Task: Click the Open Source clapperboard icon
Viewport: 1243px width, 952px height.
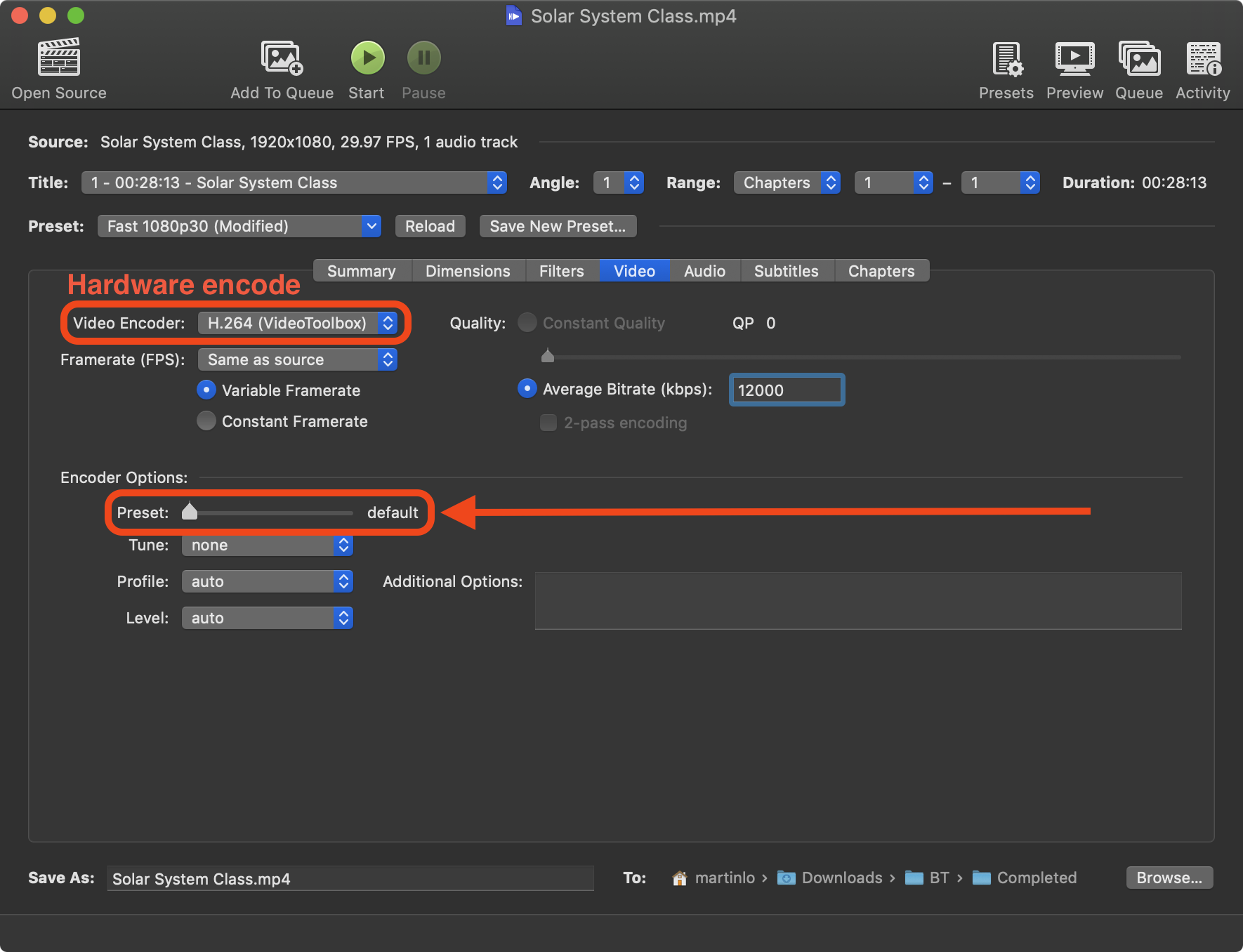Action: [x=58, y=58]
